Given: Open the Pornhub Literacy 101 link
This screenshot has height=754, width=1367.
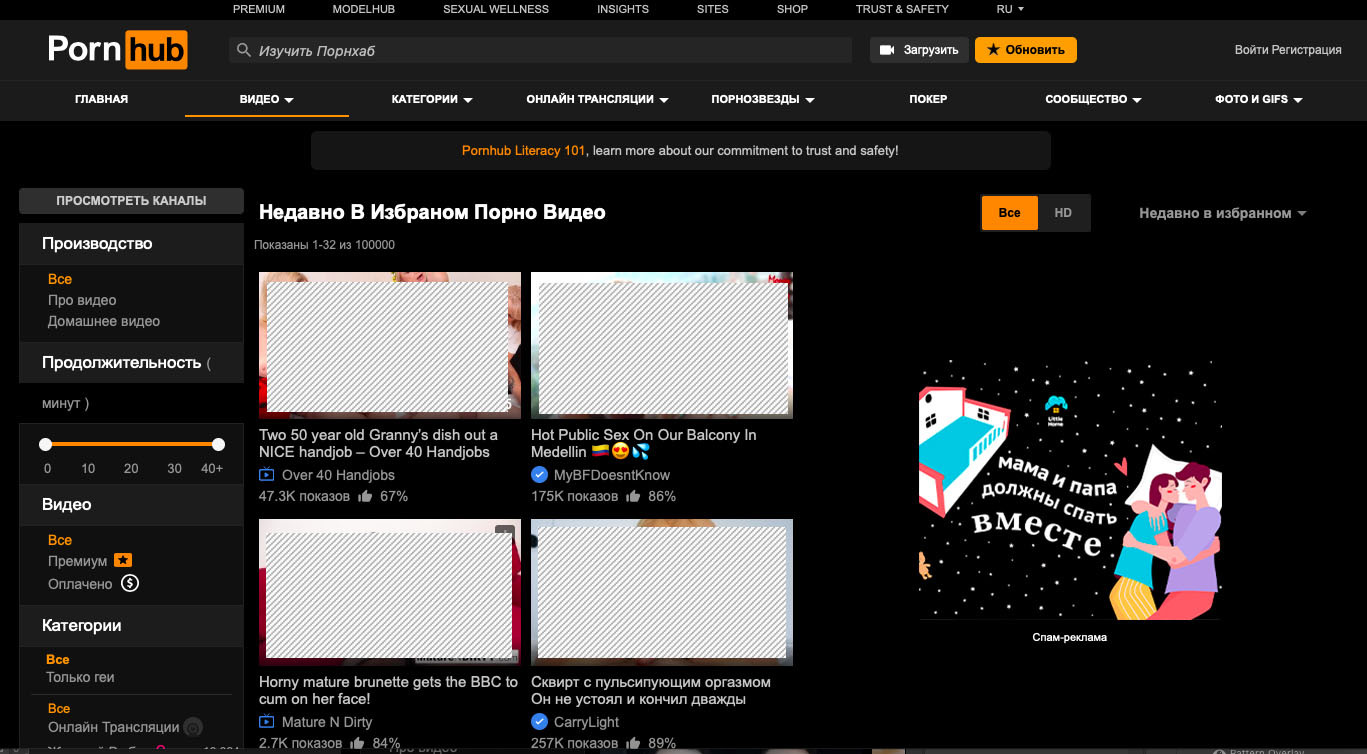Looking at the screenshot, I should (x=524, y=150).
